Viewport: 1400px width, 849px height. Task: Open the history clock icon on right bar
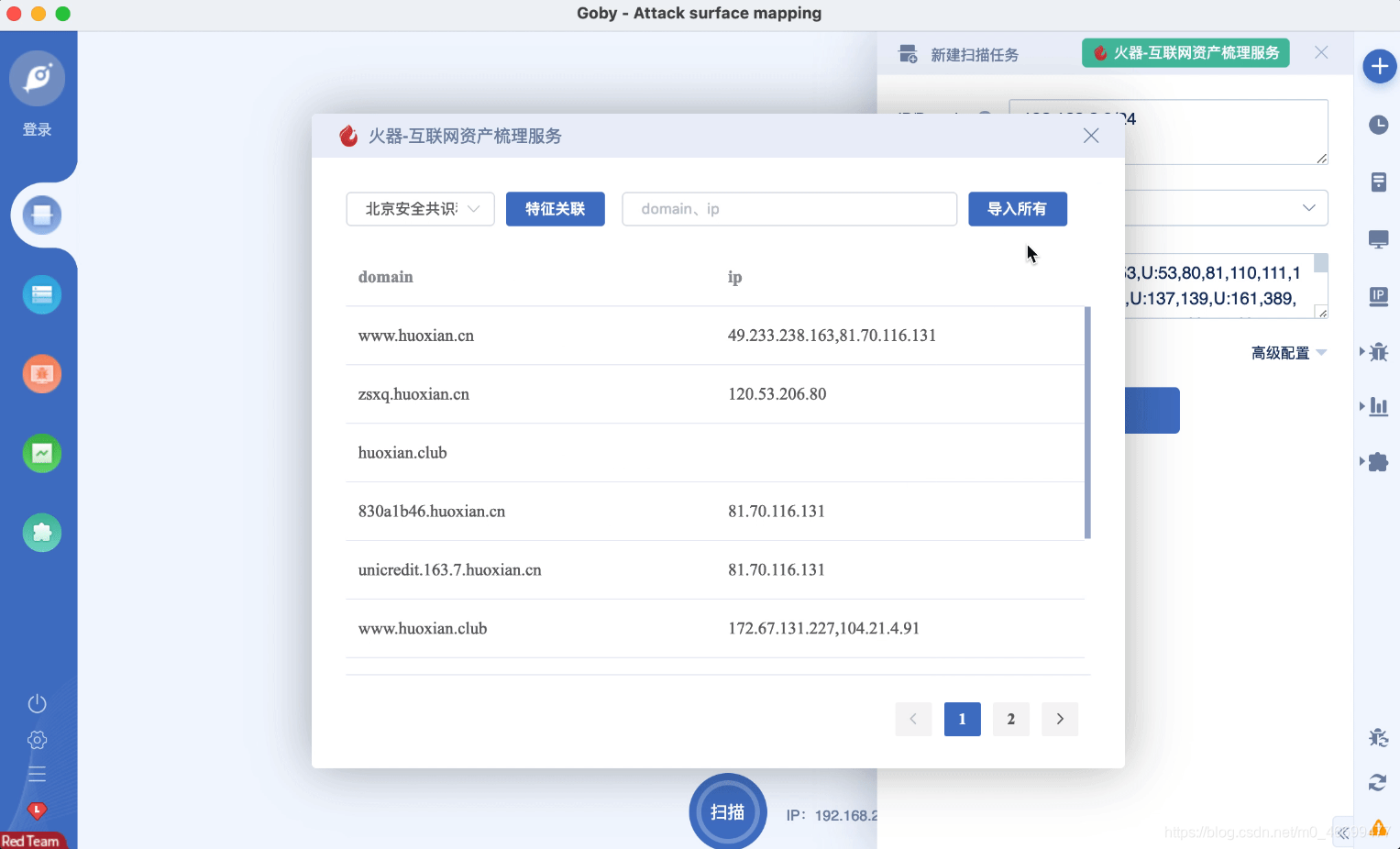coord(1379,125)
